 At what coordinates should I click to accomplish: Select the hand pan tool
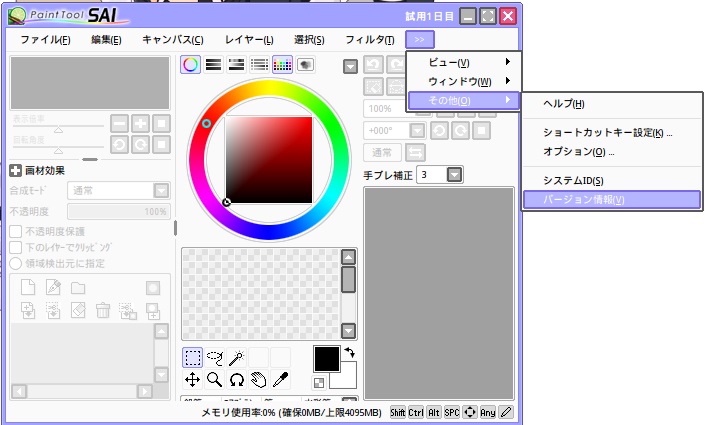point(259,380)
